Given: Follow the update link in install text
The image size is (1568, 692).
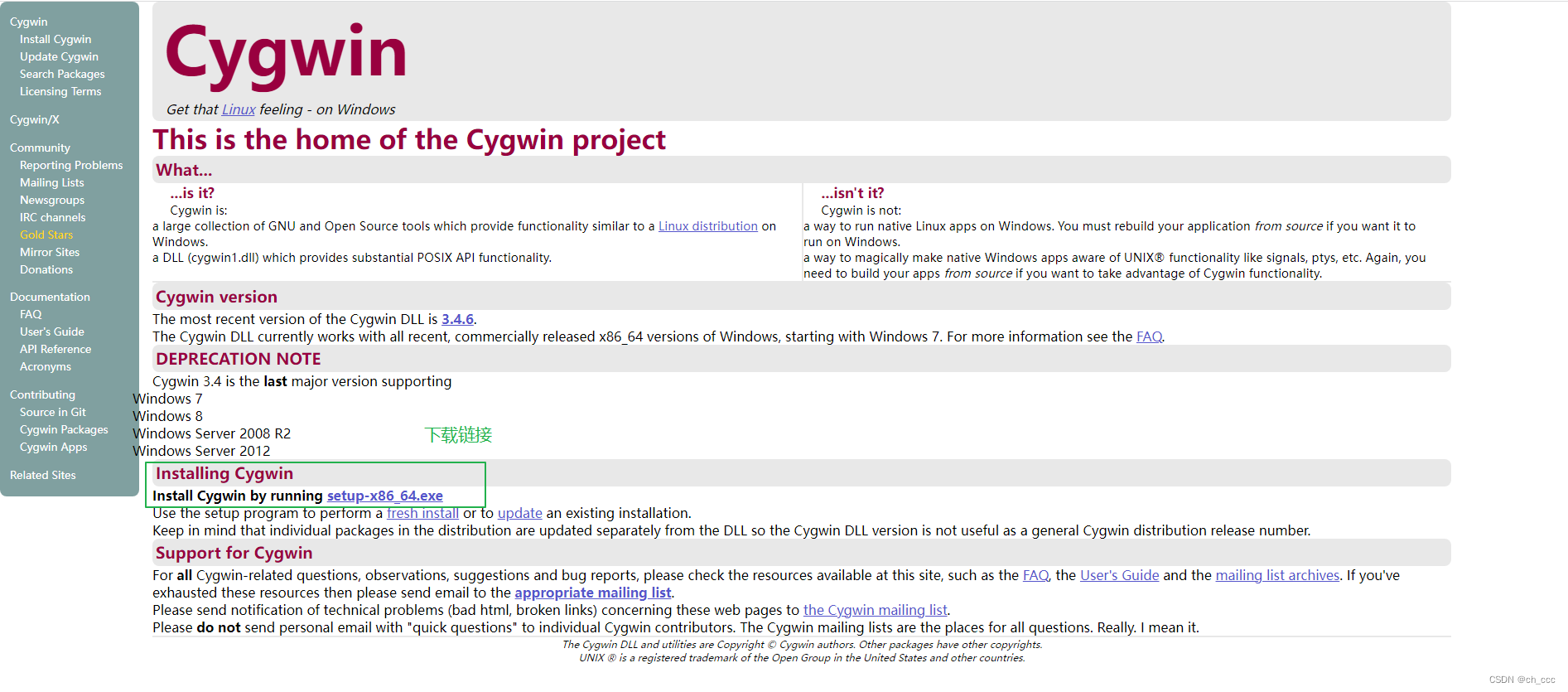Looking at the screenshot, I should point(520,513).
